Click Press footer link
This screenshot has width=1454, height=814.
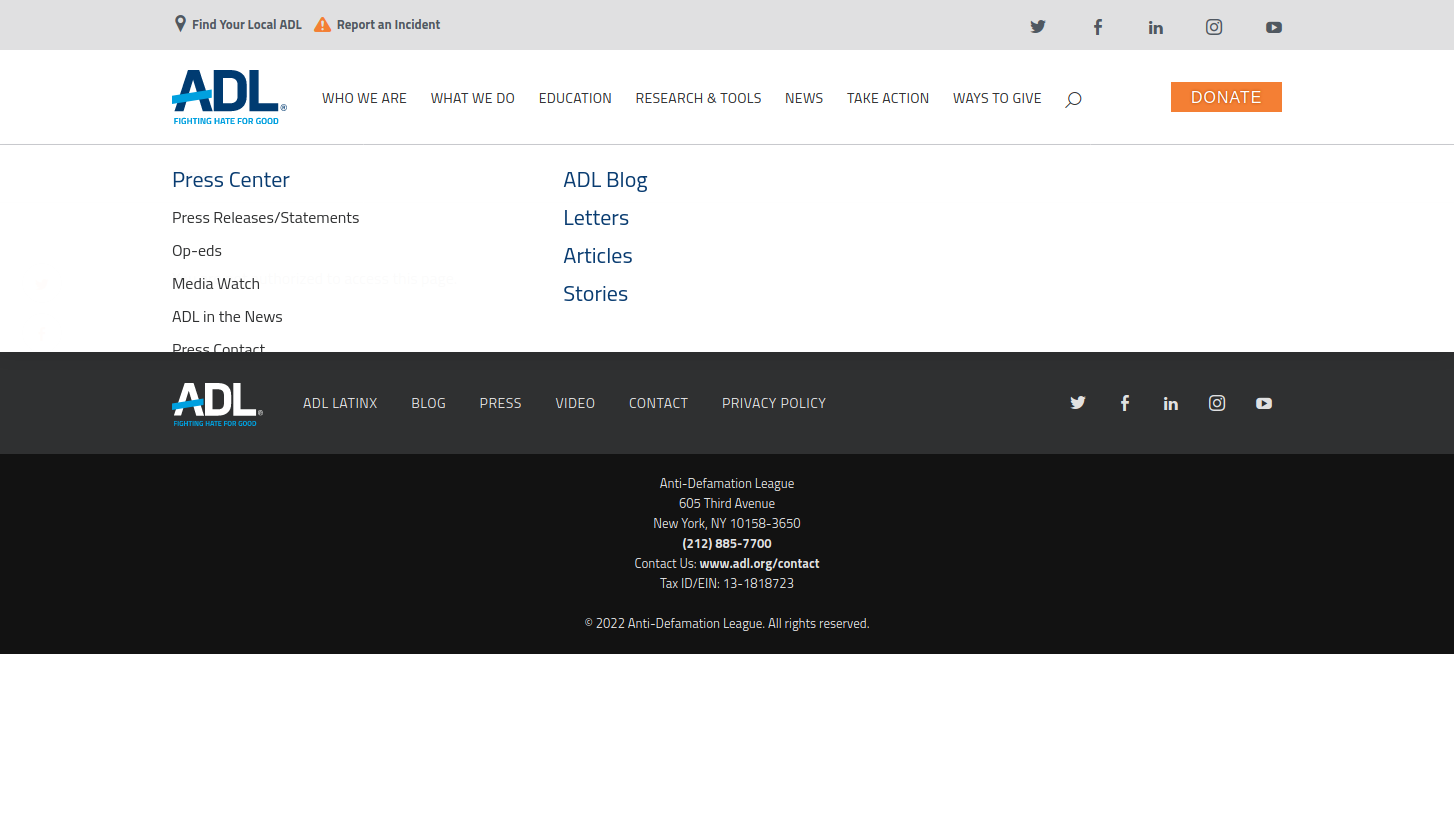(500, 403)
